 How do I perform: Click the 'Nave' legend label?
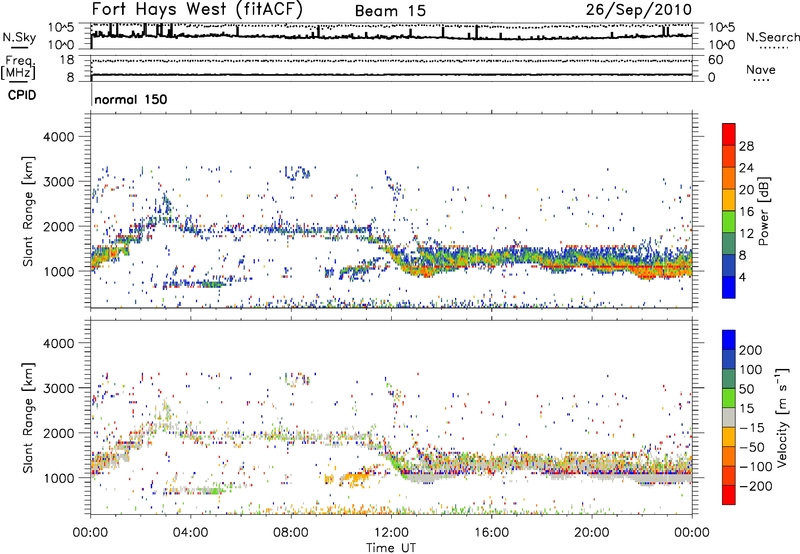[761, 70]
